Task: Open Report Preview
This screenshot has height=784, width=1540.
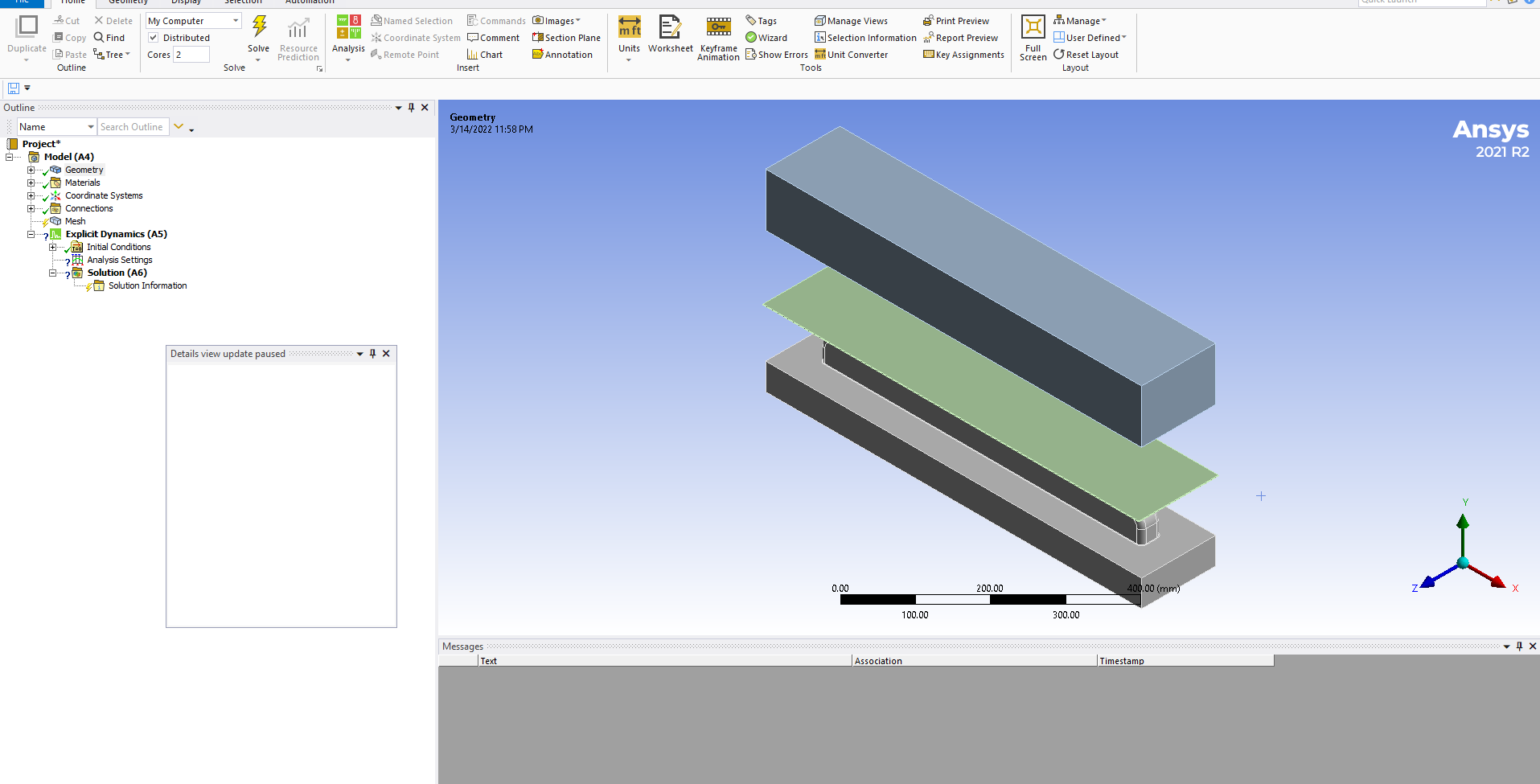Action: pyautogui.click(x=960, y=38)
